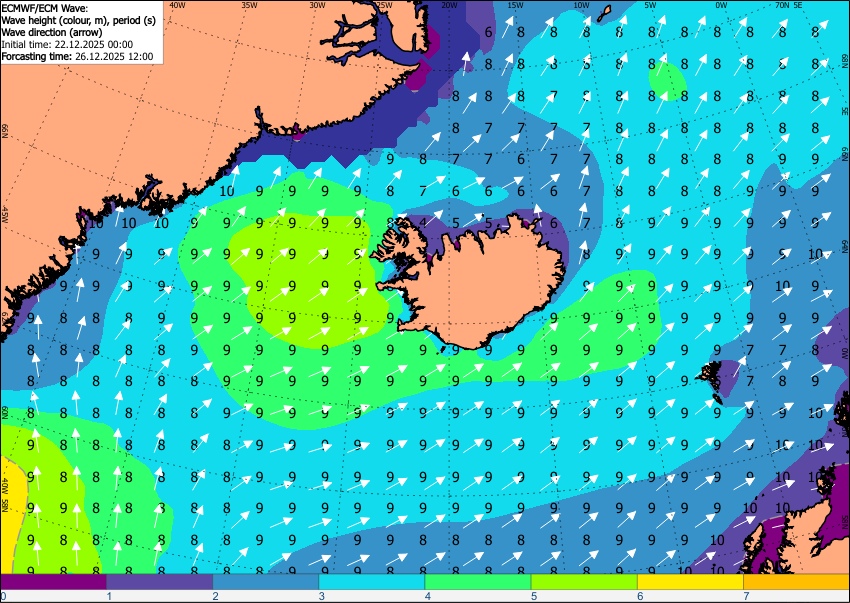Click 'Wave height (colour, m), period (s)' line
850x603 pixels.
coord(79,20)
